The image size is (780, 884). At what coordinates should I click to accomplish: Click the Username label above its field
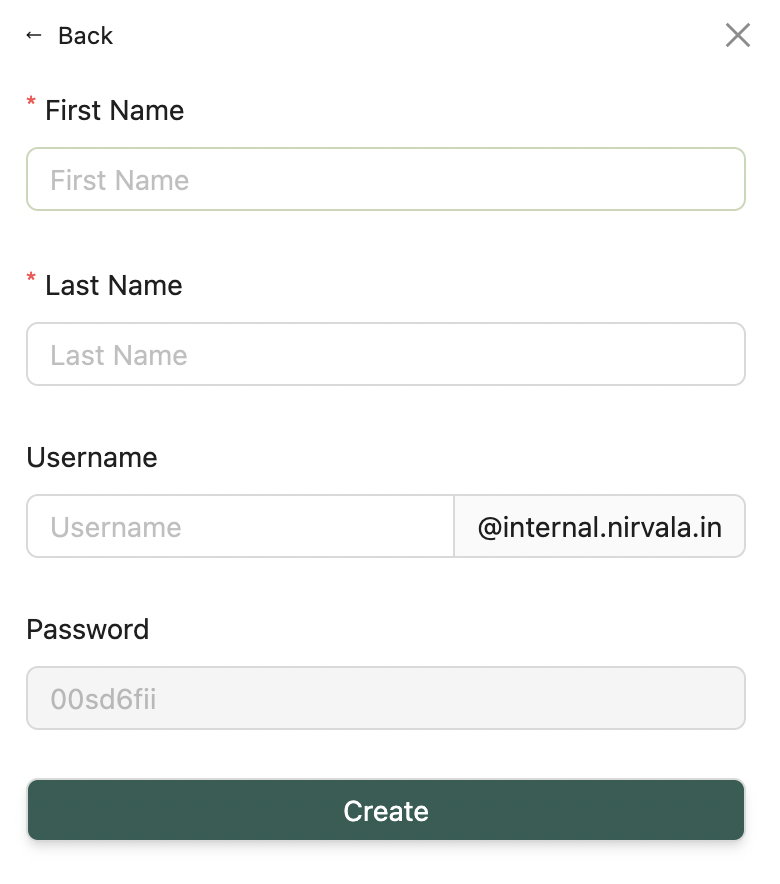pos(91,458)
